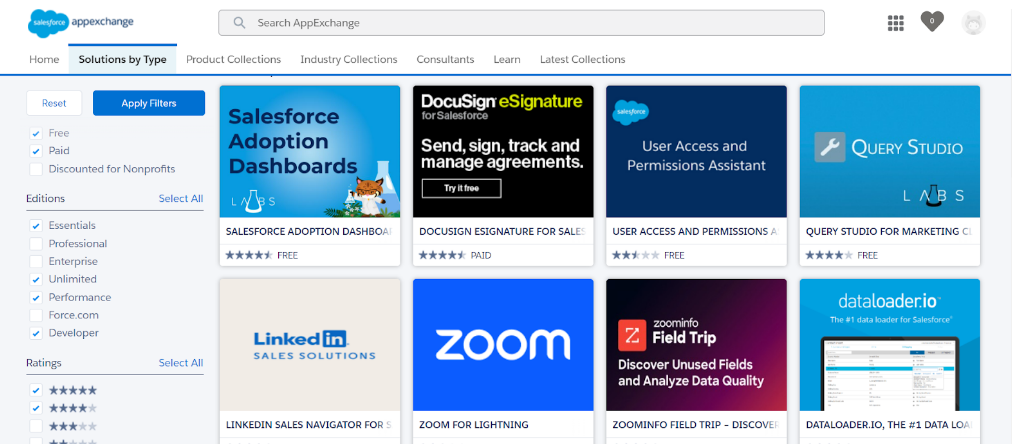Click USER ACCESS AND PERMISSIONS title
This screenshot has width=1012, height=444.
pos(696,231)
